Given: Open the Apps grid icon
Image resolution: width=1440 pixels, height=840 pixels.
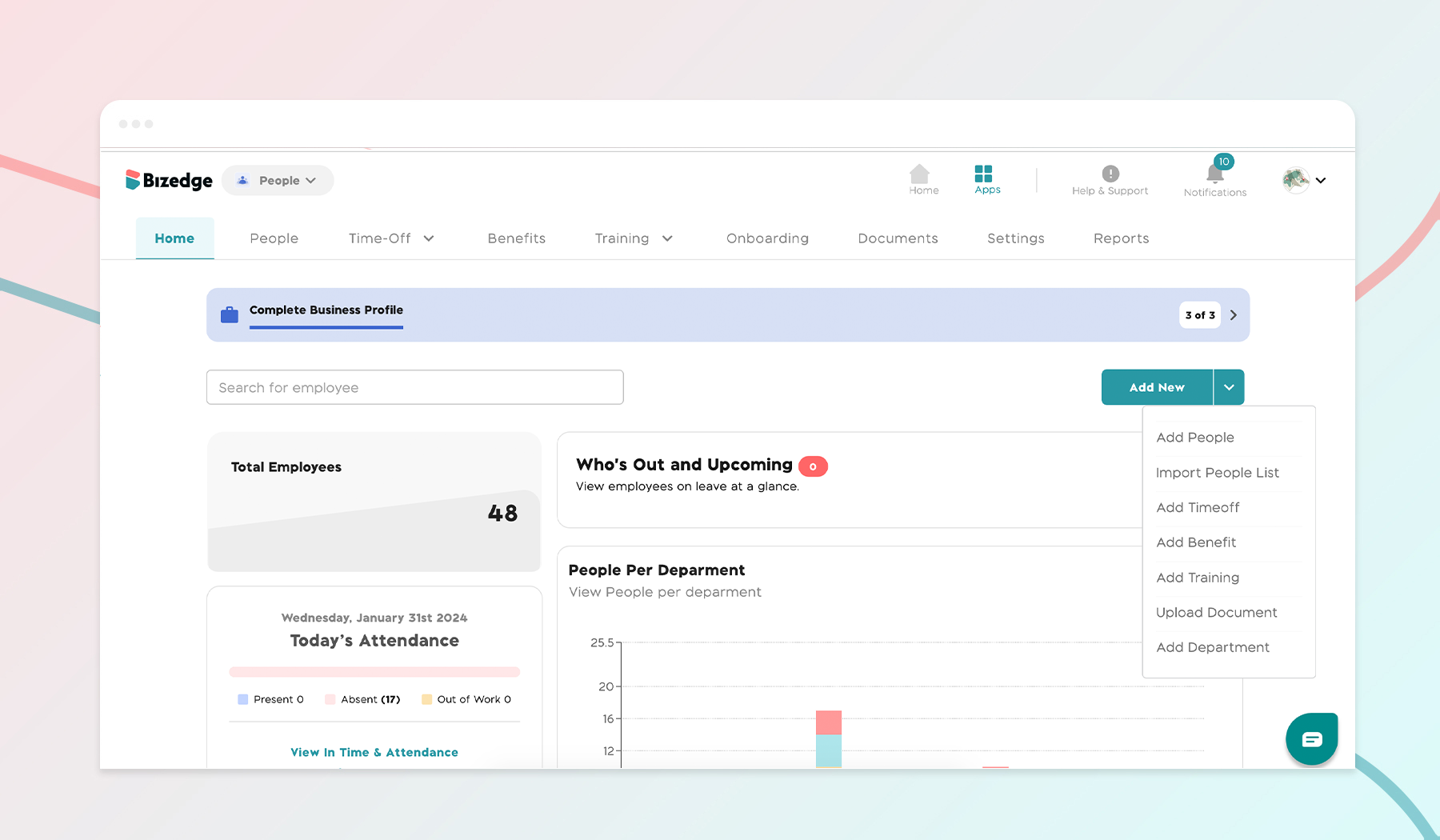Looking at the screenshot, I should 986,174.
